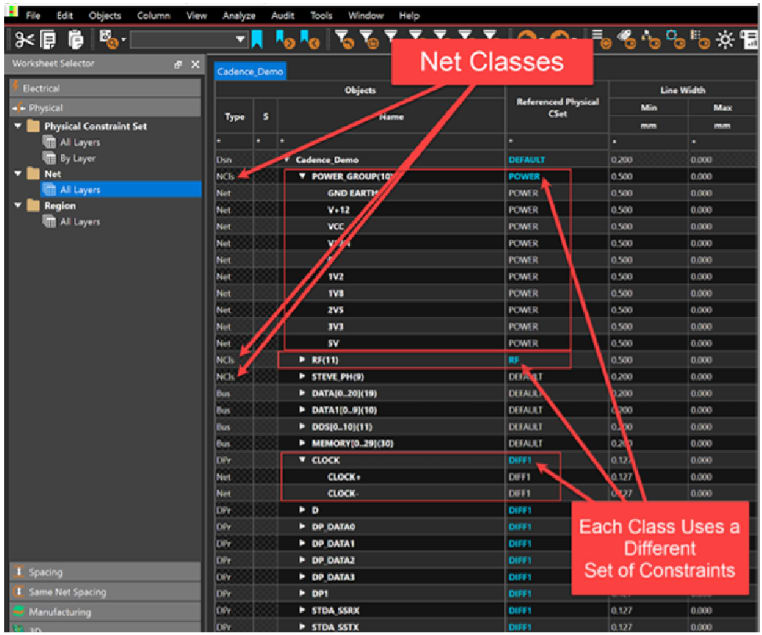Click the Copy icon in toolbar
762x635 pixels.
point(48,40)
